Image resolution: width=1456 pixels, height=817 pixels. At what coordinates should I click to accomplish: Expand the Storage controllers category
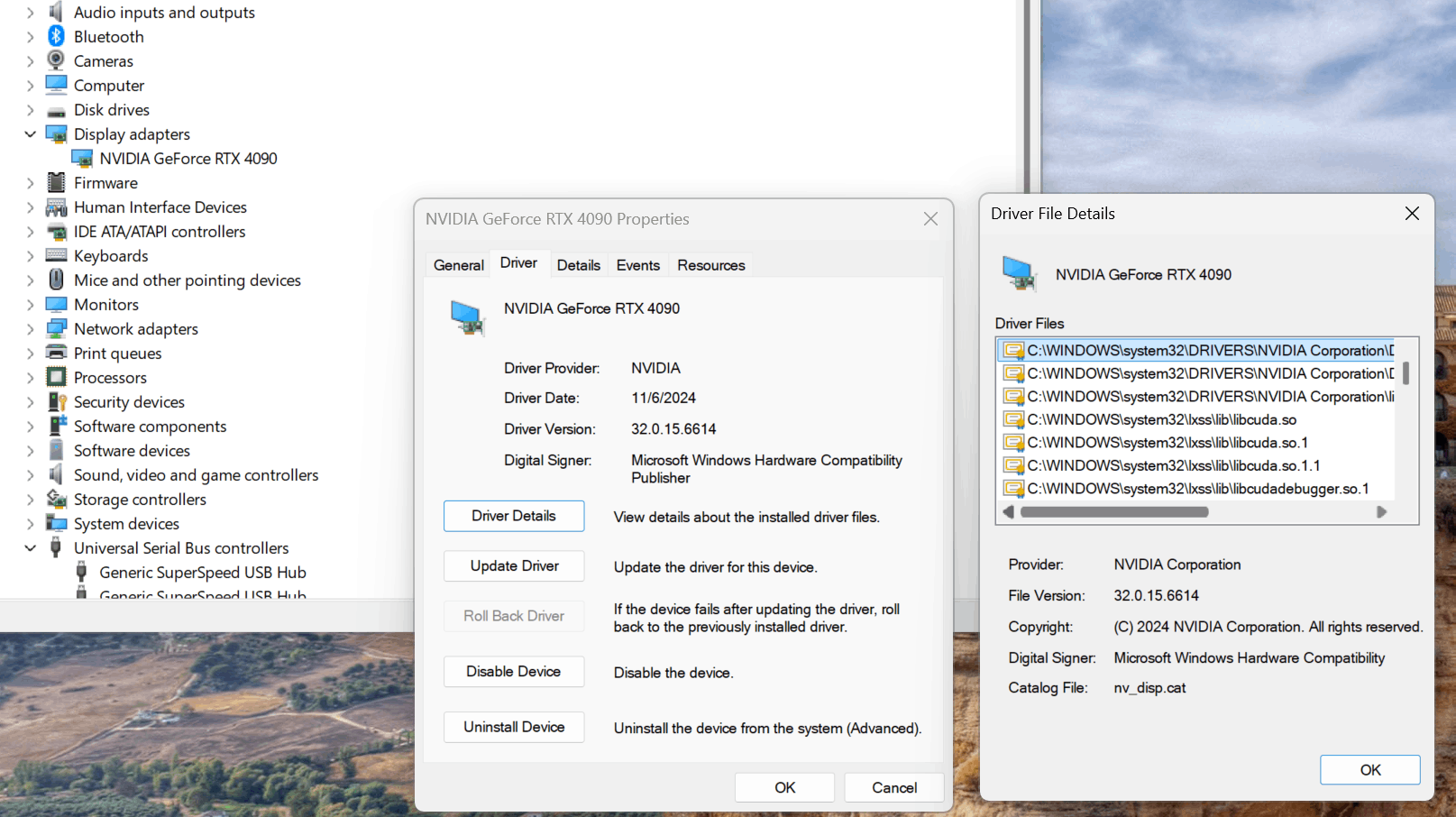[x=30, y=500]
